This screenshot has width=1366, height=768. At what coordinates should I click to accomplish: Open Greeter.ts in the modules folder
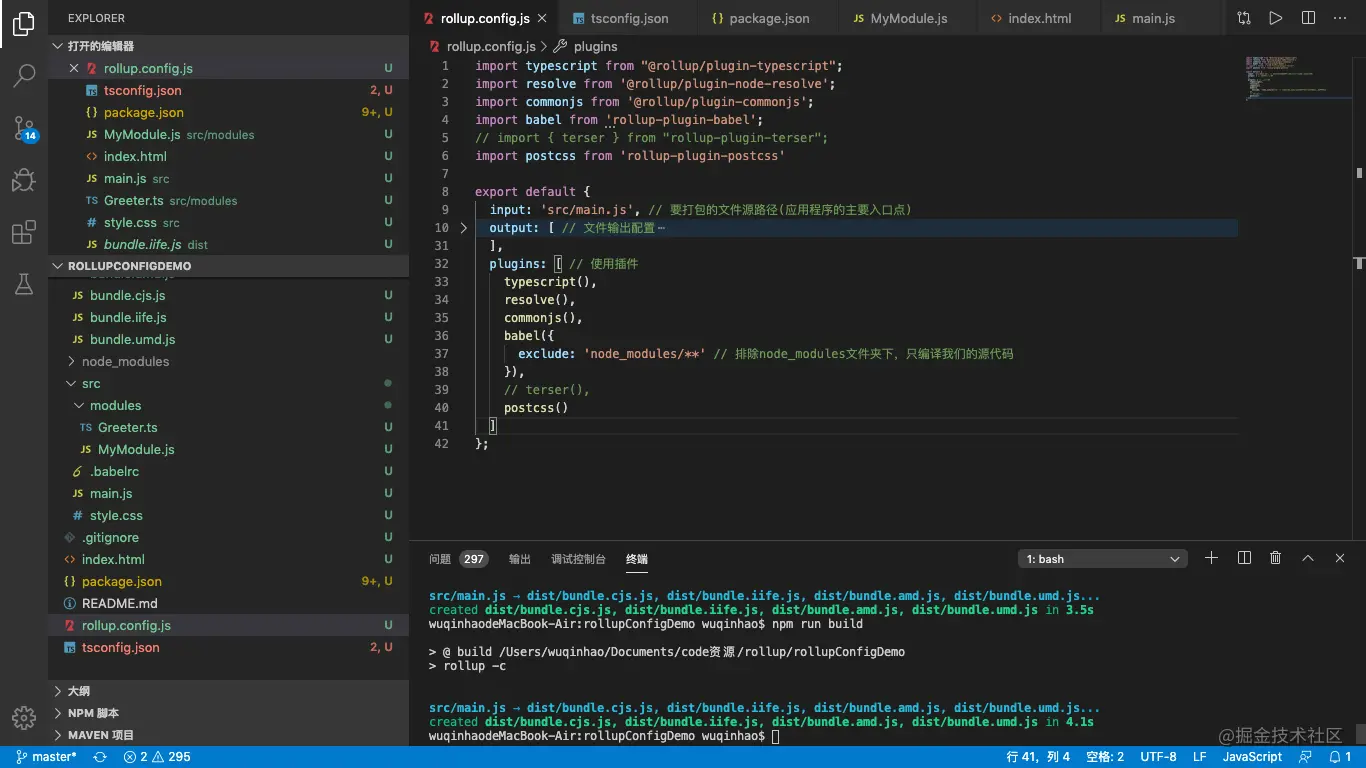click(127, 427)
